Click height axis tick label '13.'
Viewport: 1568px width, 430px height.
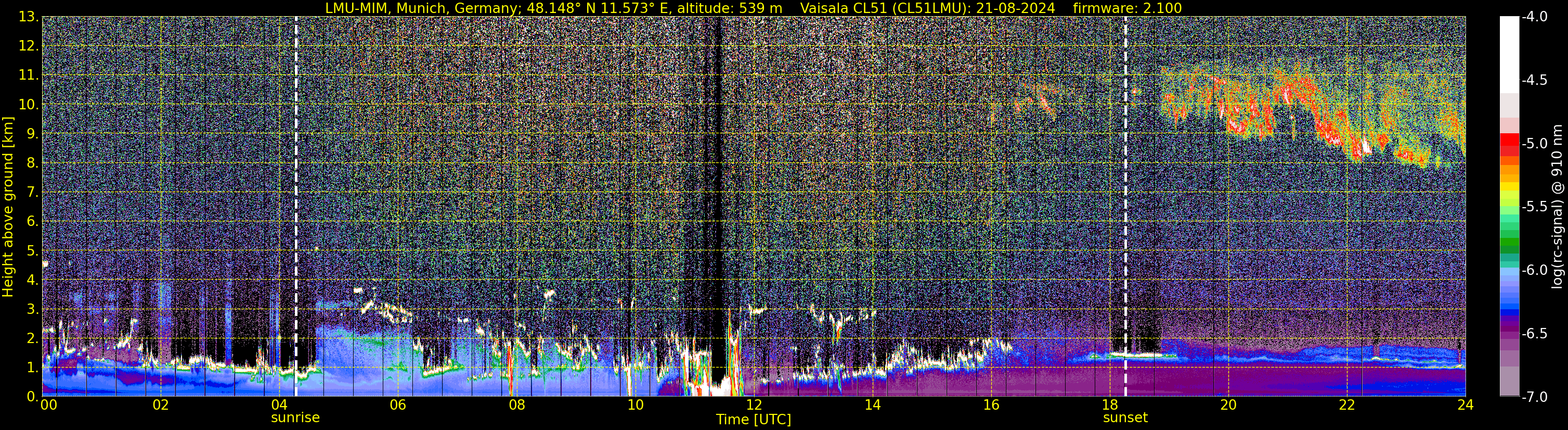[x=29, y=17]
